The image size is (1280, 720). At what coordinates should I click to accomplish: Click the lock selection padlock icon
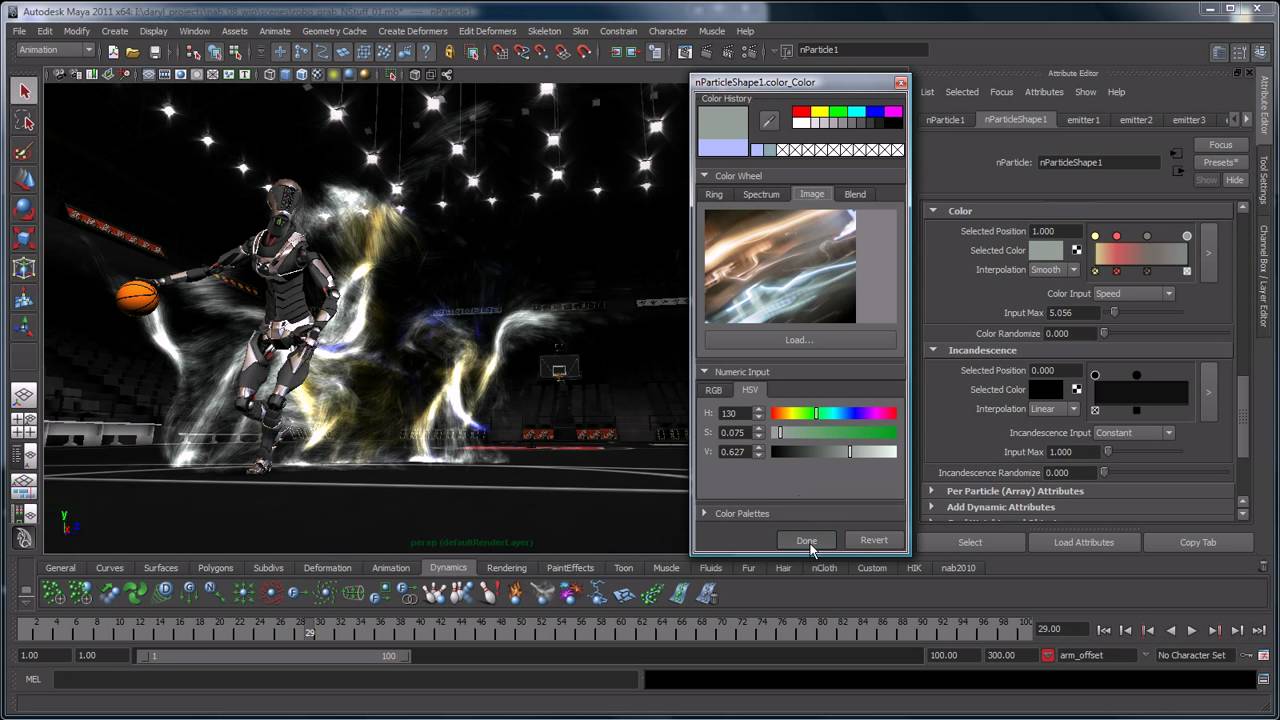(x=450, y=52)
